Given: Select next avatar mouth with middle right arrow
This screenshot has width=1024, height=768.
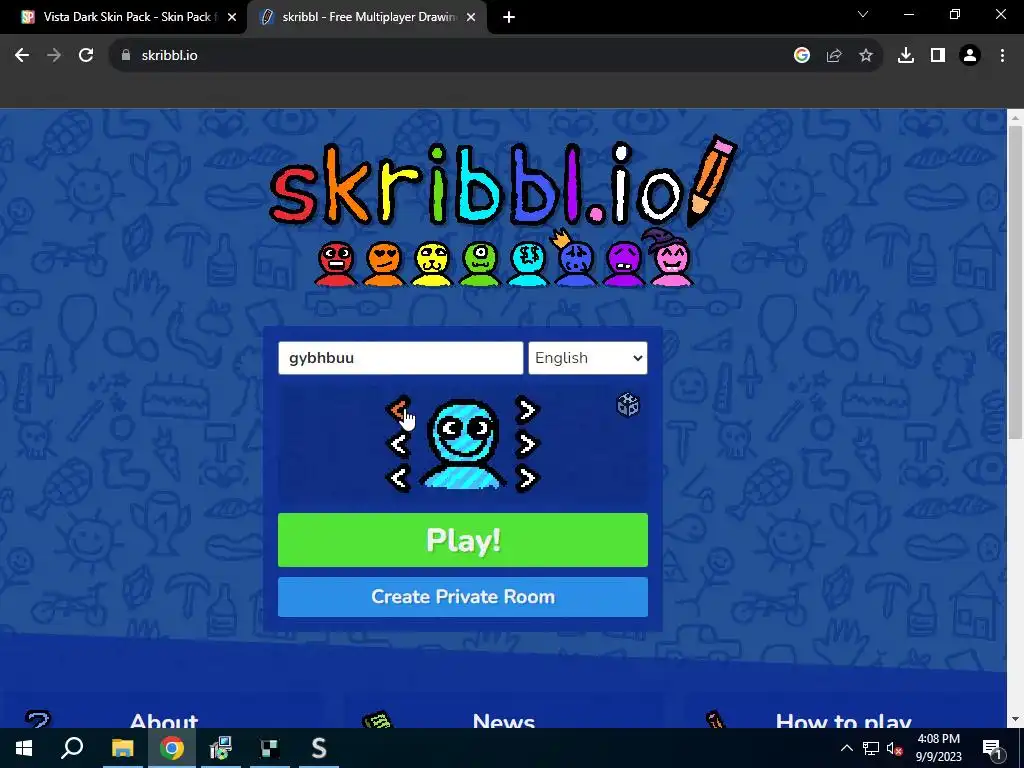Looking at the screenshot, I should coord(526,444).
